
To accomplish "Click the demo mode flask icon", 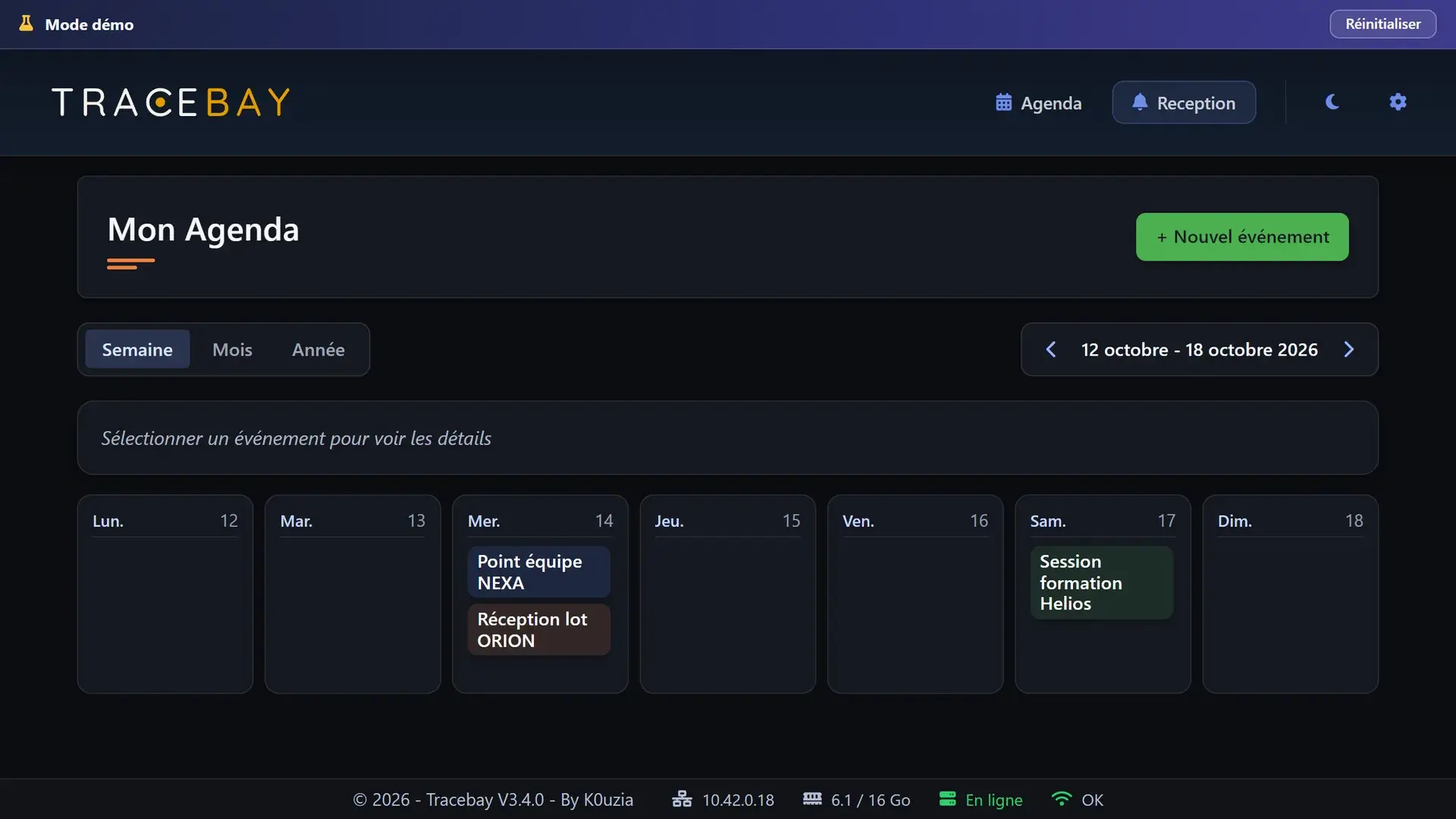I will [26, 24].
